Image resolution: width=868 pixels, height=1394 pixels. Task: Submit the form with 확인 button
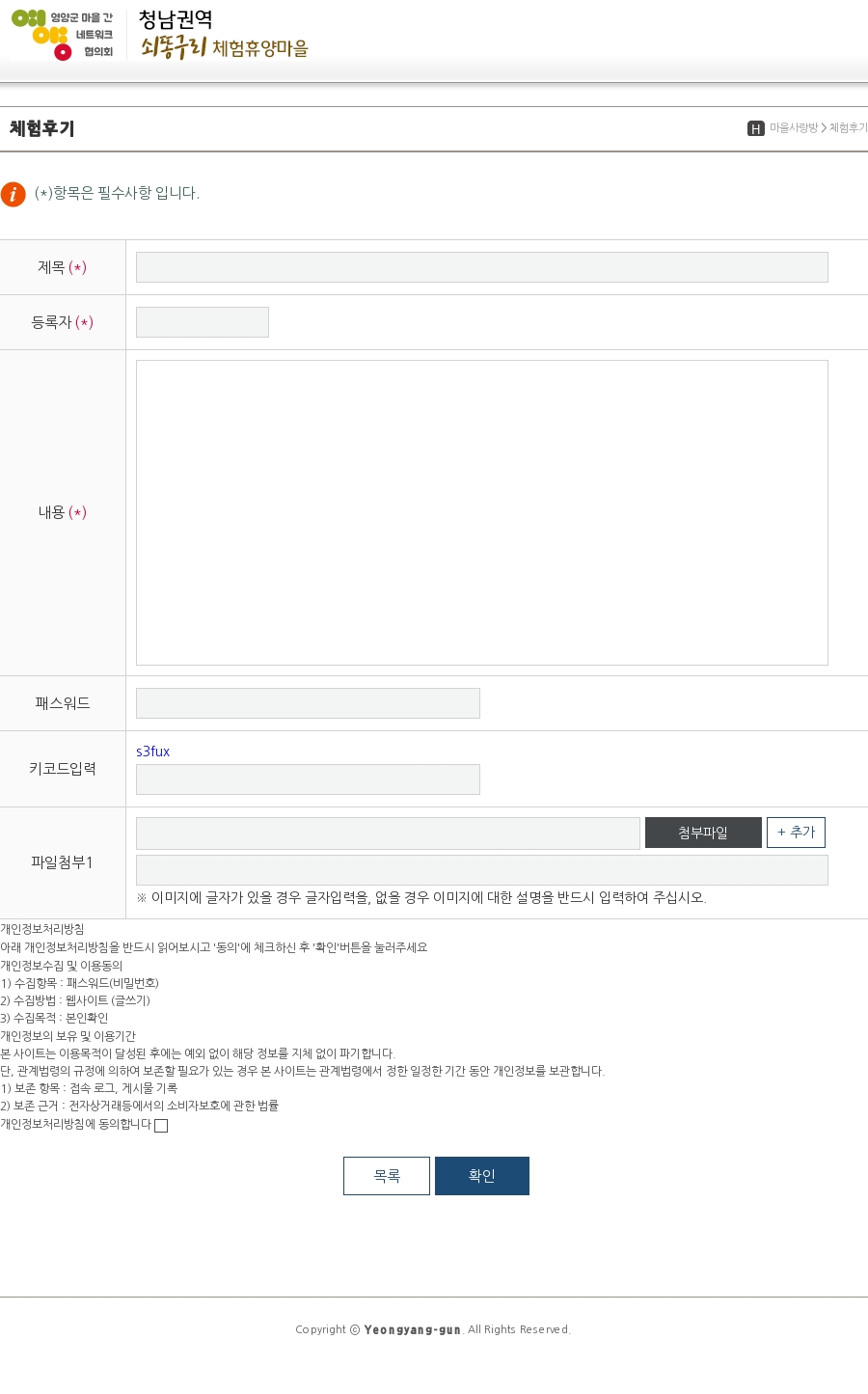click(482, 1176)
